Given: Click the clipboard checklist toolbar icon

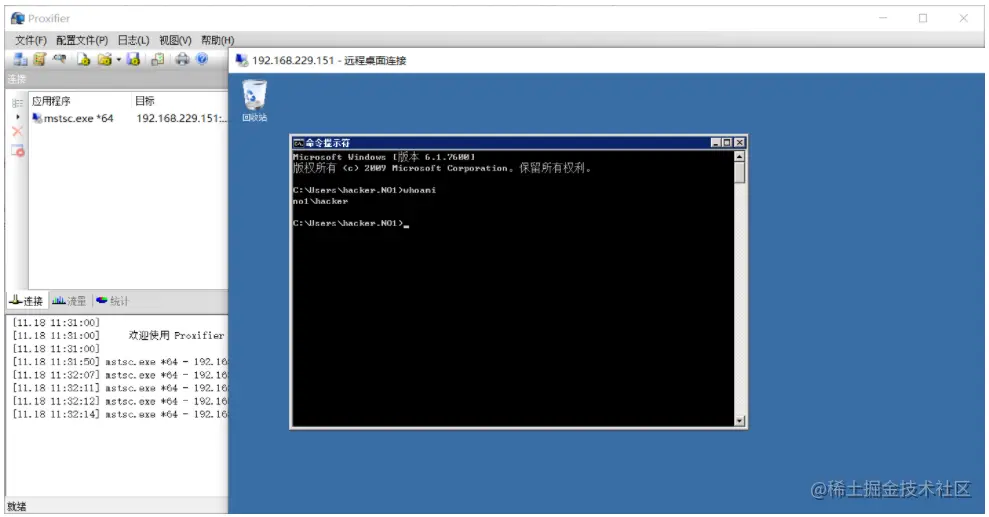Looking at the screenshot, I should click(158, 59).
